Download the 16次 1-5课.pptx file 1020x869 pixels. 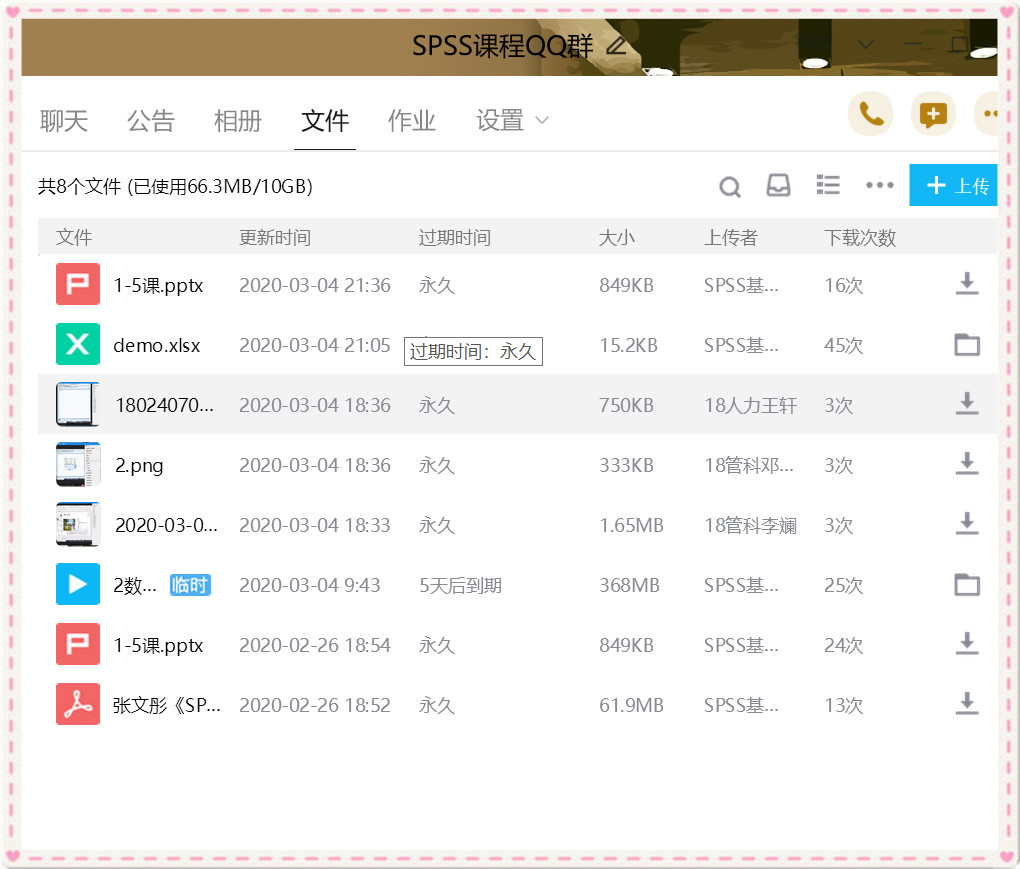[x=967, y=284]
